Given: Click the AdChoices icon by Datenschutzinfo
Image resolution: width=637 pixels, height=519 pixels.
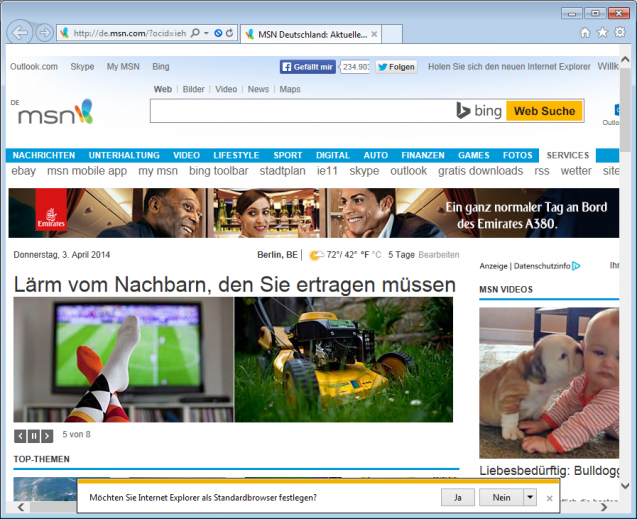Looking at the screenshot, I should (x=576, y=266).
